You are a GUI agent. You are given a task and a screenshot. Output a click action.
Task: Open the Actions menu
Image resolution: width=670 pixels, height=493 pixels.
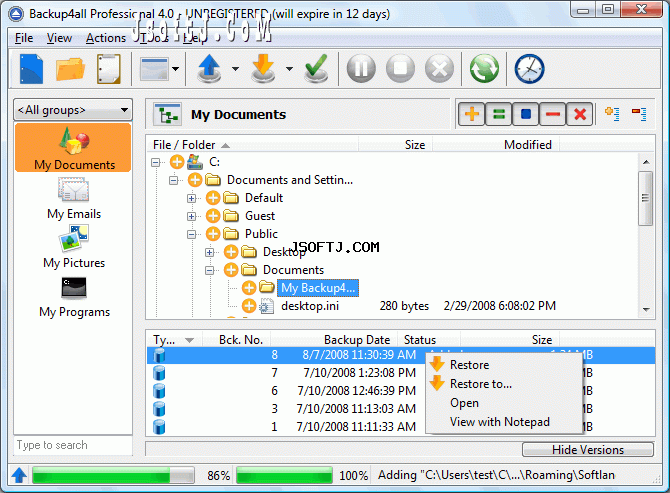point(106,38)
